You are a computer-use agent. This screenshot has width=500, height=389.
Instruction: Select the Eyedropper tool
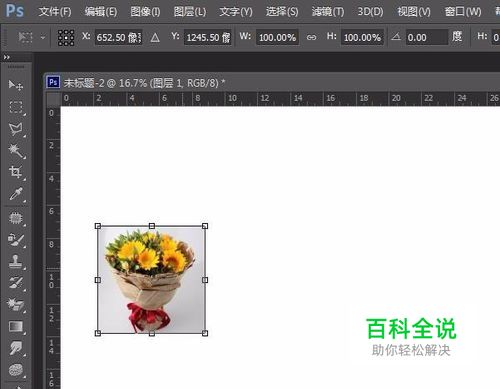(x=16, y=194)
